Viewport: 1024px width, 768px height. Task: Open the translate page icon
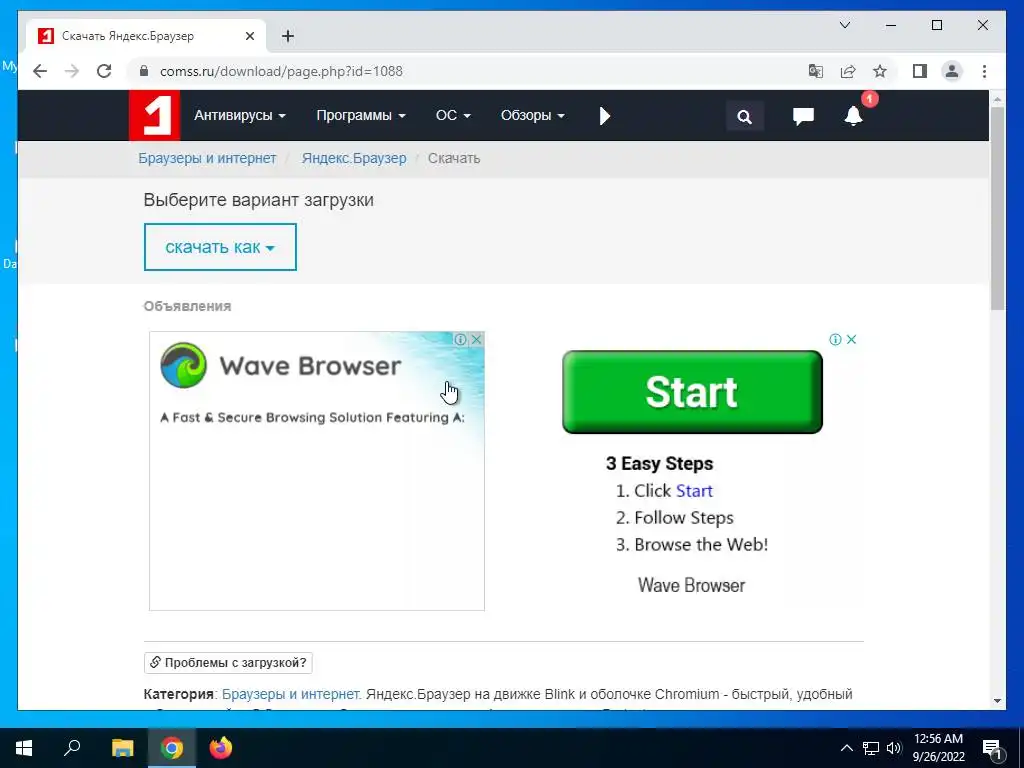(x=816, y=71)
